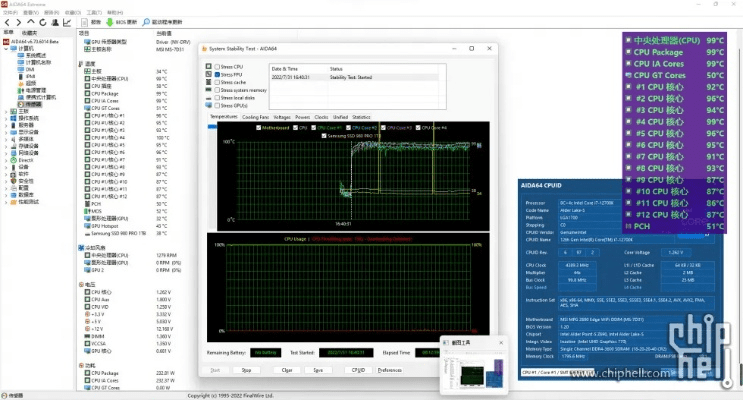Switch to the Cooling Fans tab
Viewport: 743px width, 400px height.
pos(255,117)
